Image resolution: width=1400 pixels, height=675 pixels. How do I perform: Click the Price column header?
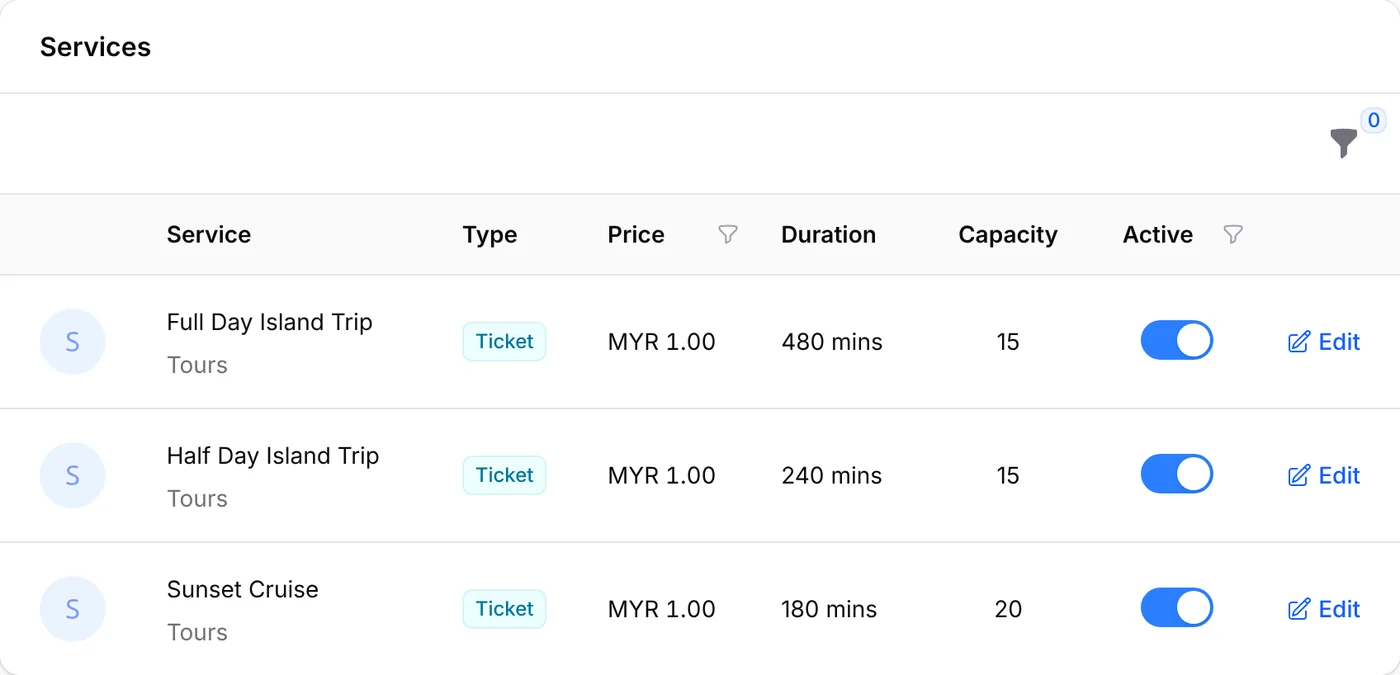click(x=636, y=235)
